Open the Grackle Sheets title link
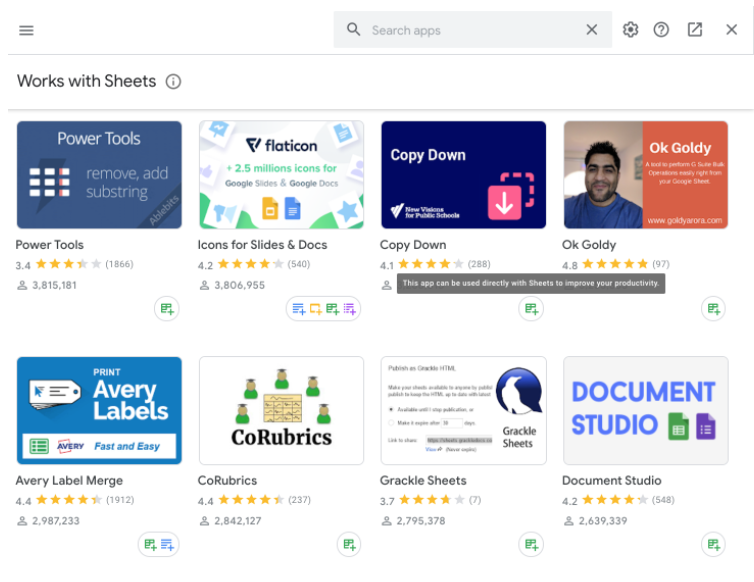 click(423, 481)
